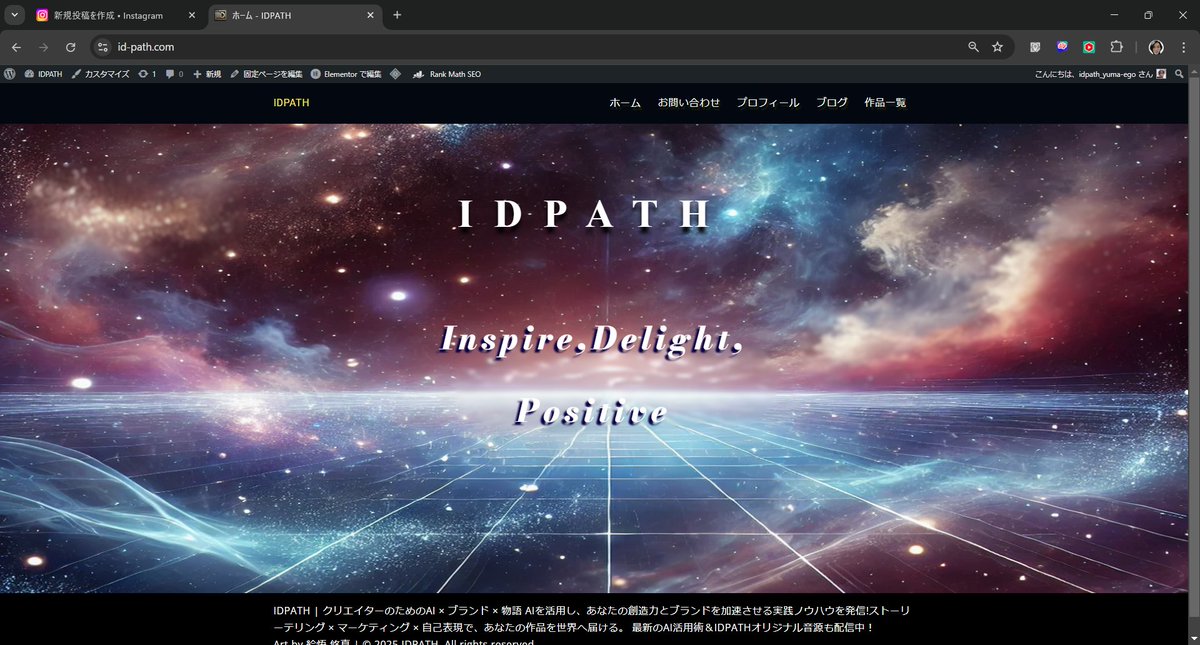Click 新規 to add new content

tap(207, 74)
